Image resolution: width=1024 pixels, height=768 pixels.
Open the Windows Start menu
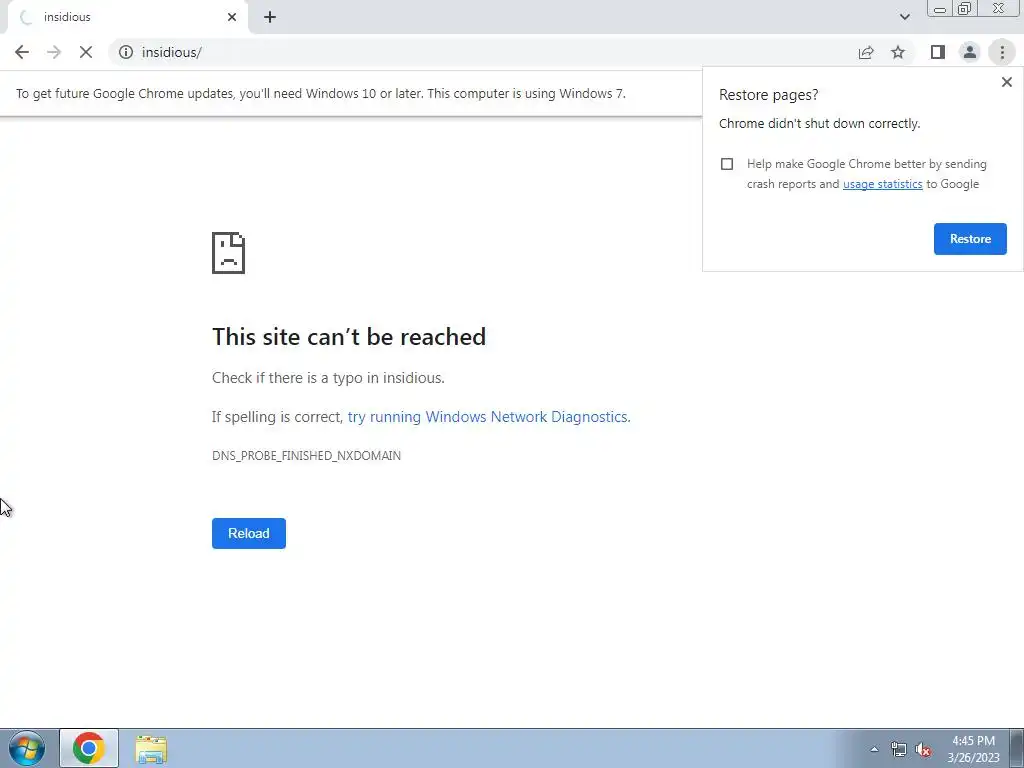click(27, 748)
